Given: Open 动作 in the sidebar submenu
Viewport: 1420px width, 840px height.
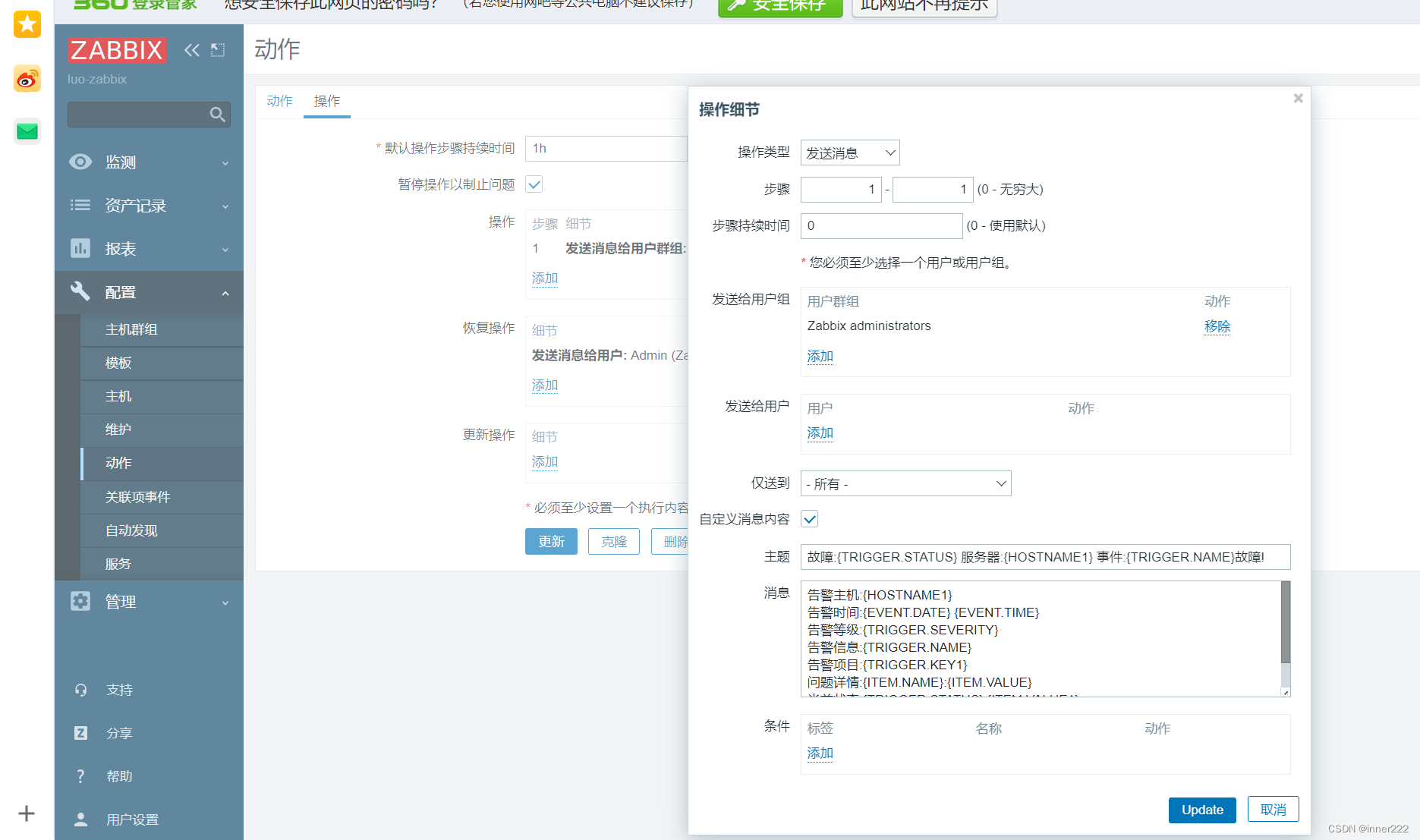Looking at the screenshot, I should pos(118,463).
